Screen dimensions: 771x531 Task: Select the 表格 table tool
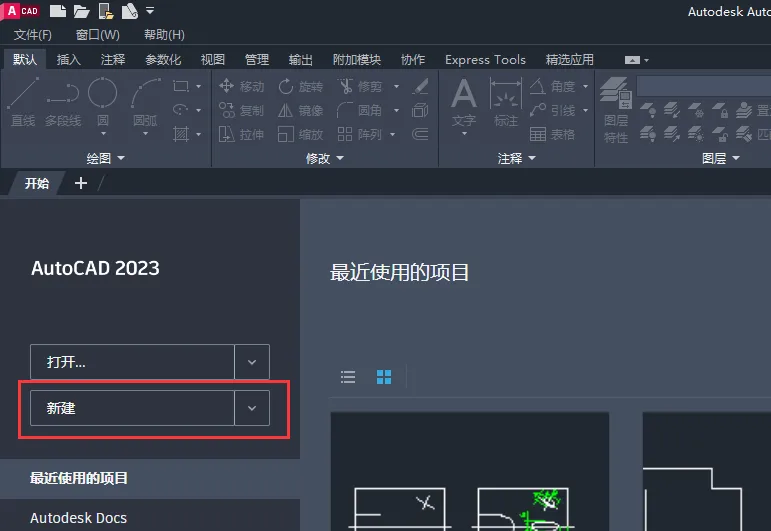point(553,134)
